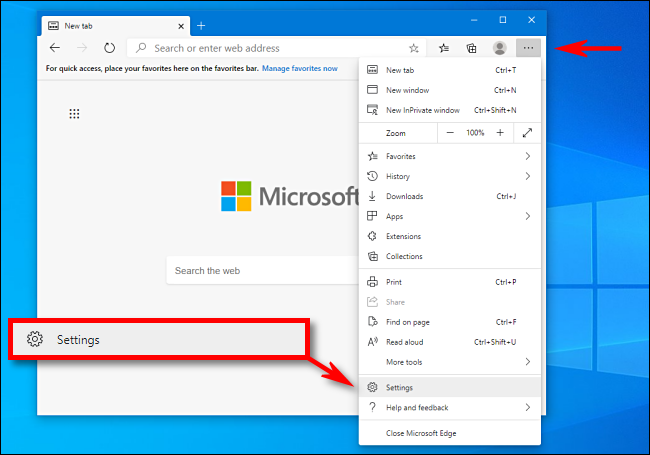Choose New InPrivate window
The height and width of the screenshot is (455, 650).
[422, 110]
